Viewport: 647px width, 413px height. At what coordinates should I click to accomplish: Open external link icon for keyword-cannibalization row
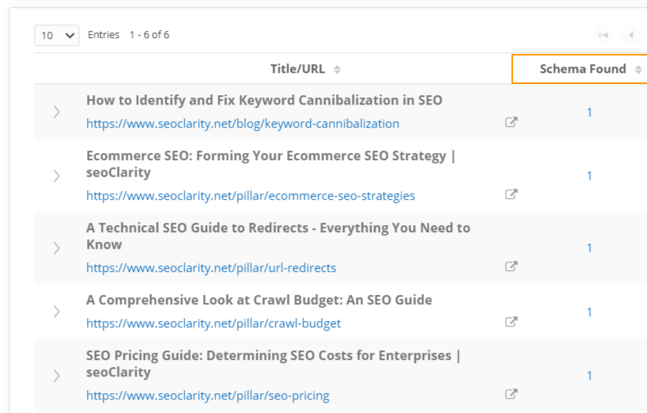point(511,123)
